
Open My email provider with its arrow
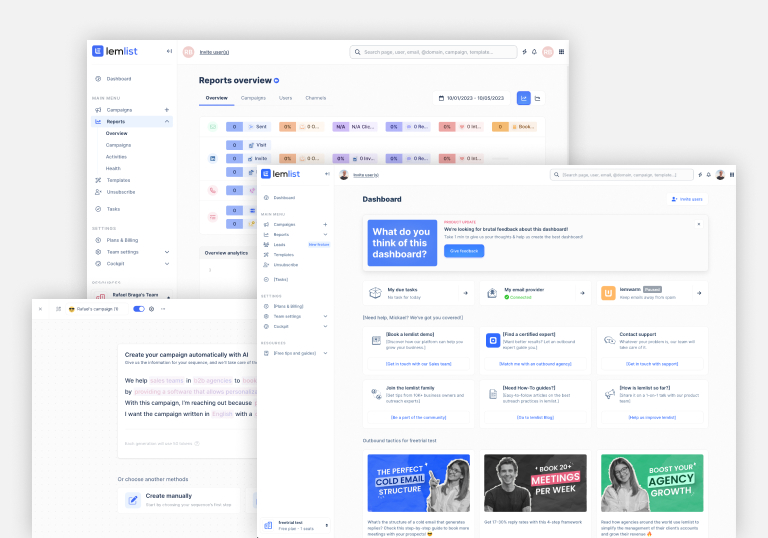[582, 293]
